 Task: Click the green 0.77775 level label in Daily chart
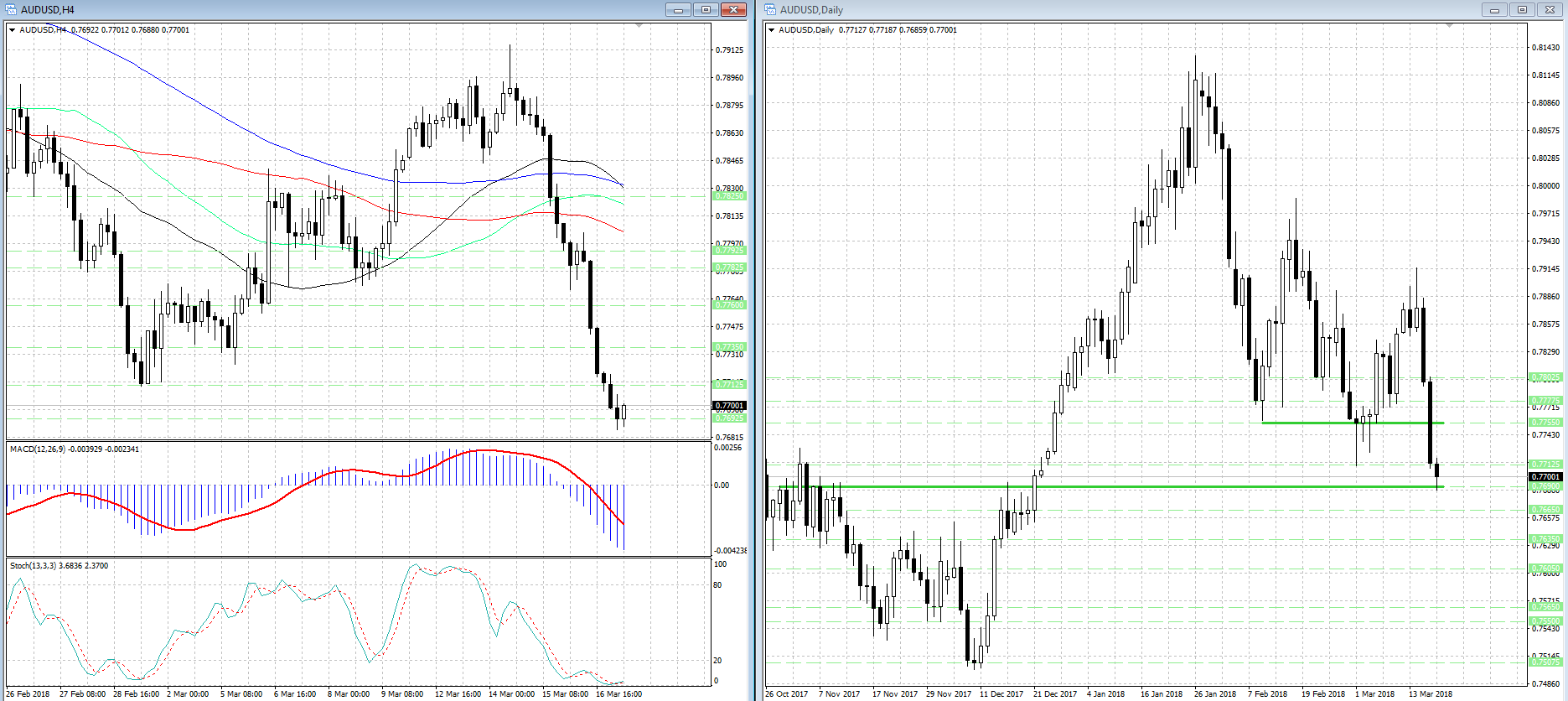1545,401
